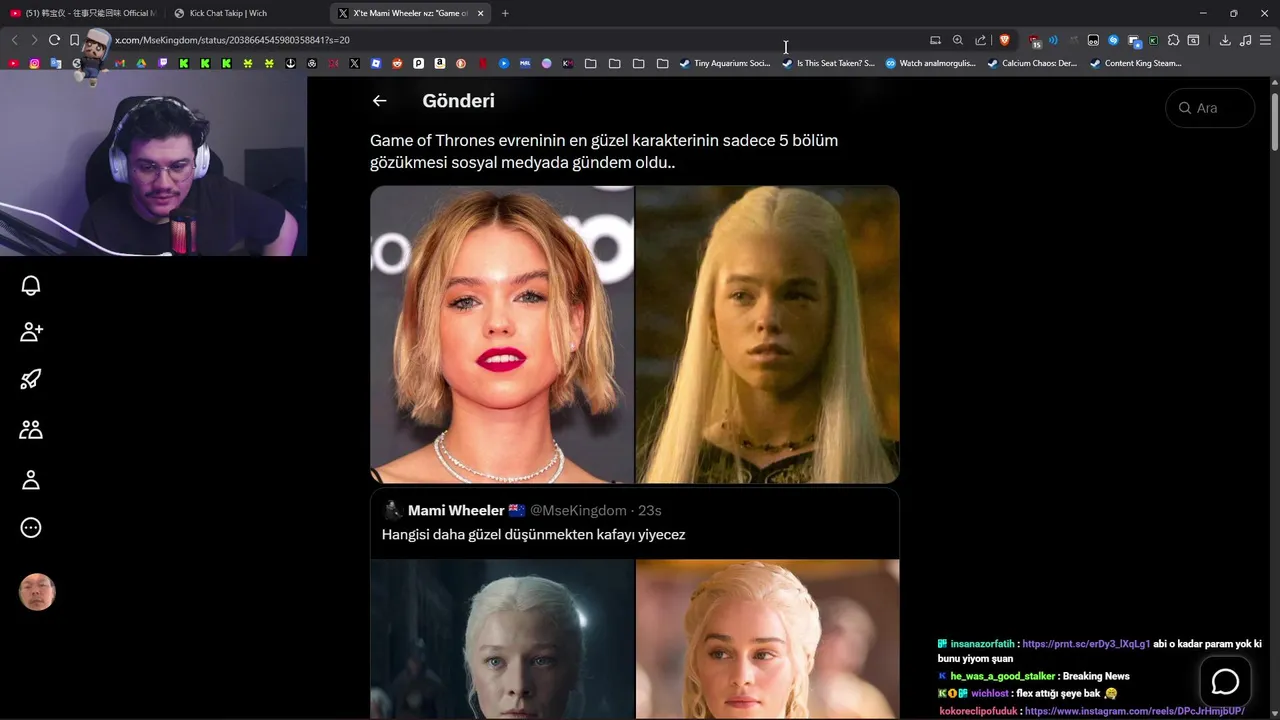Click the insanazorfatih chat username
1280x720 pixels.
click(x=981, y=645)
